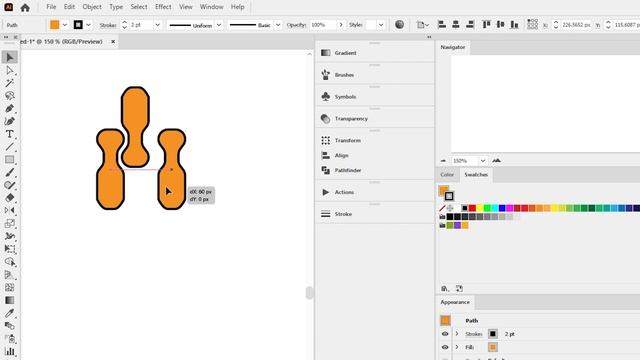640x360 pixels.
Task: Select the Width warp tool
Action: [10, 236]
